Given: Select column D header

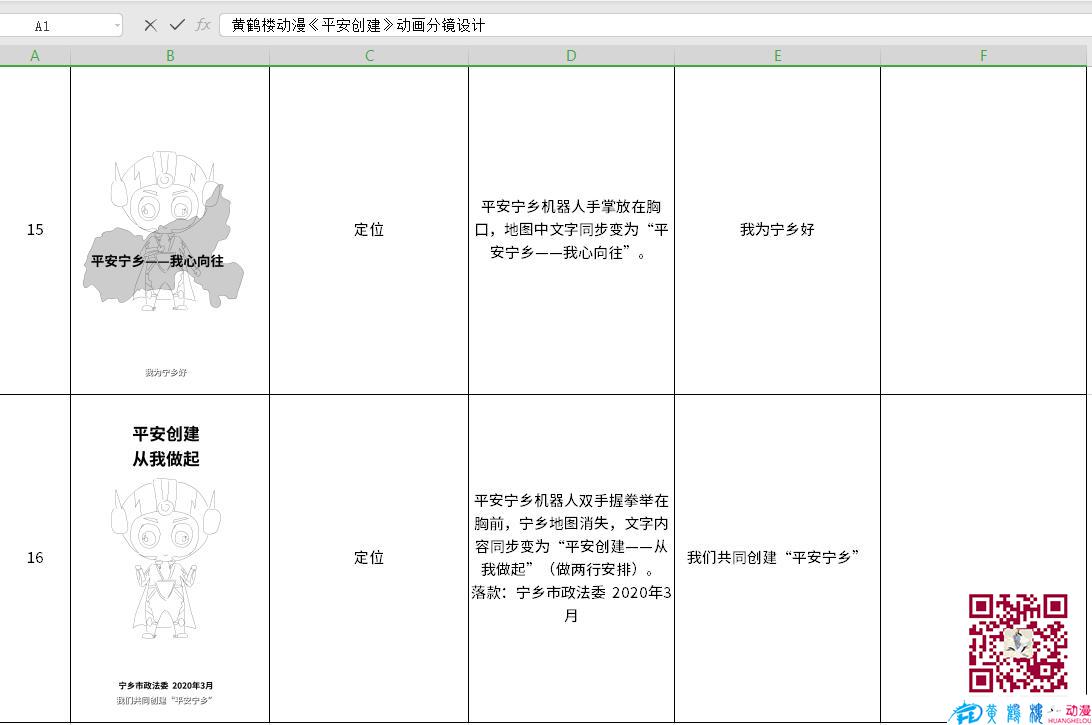Looking at the screenshot, I should tap(571, 56).
